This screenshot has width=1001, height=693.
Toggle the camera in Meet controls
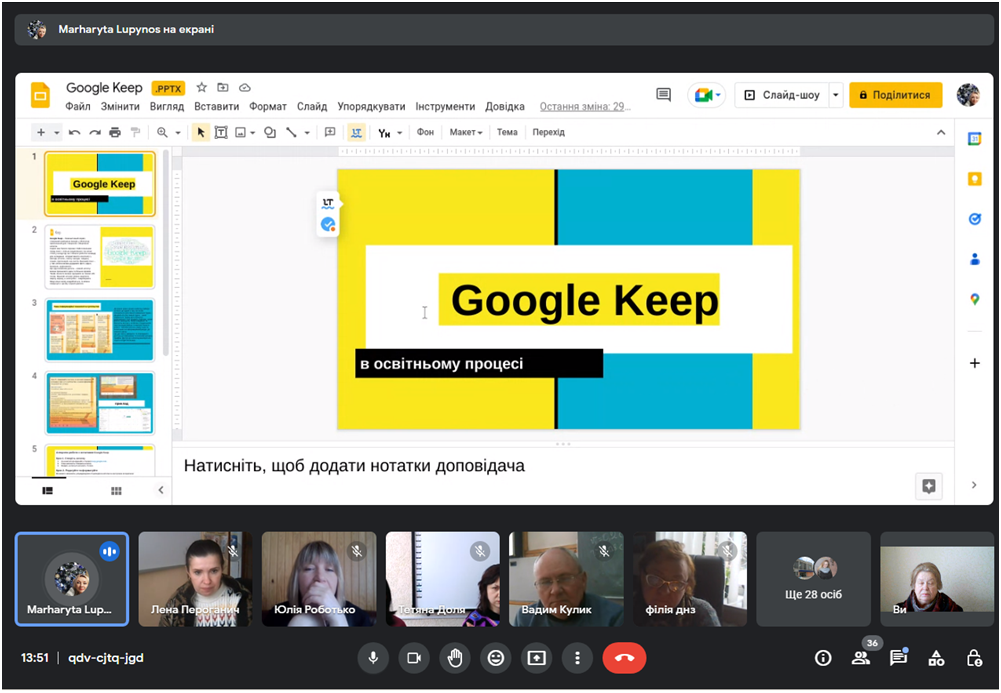click(414, 658)
